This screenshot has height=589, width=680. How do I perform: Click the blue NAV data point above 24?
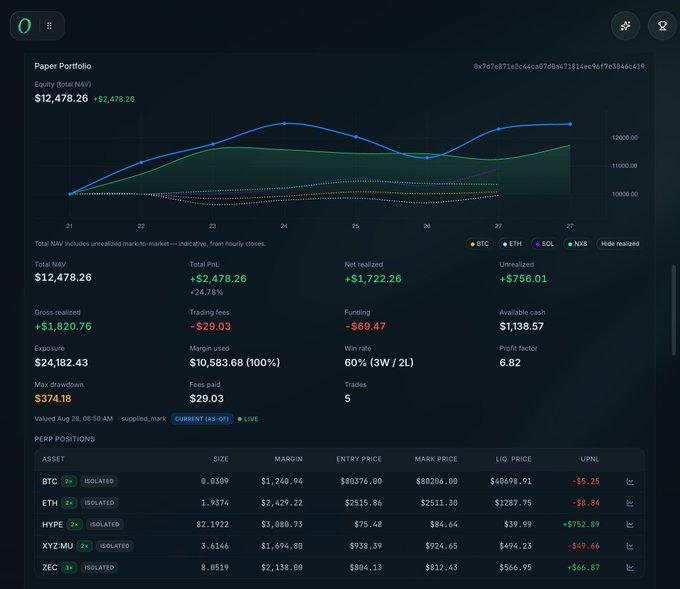(284, 124)
